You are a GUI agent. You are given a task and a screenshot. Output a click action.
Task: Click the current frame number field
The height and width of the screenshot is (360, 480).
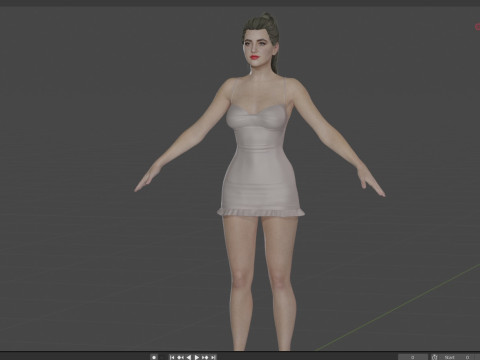click(413, 357)
